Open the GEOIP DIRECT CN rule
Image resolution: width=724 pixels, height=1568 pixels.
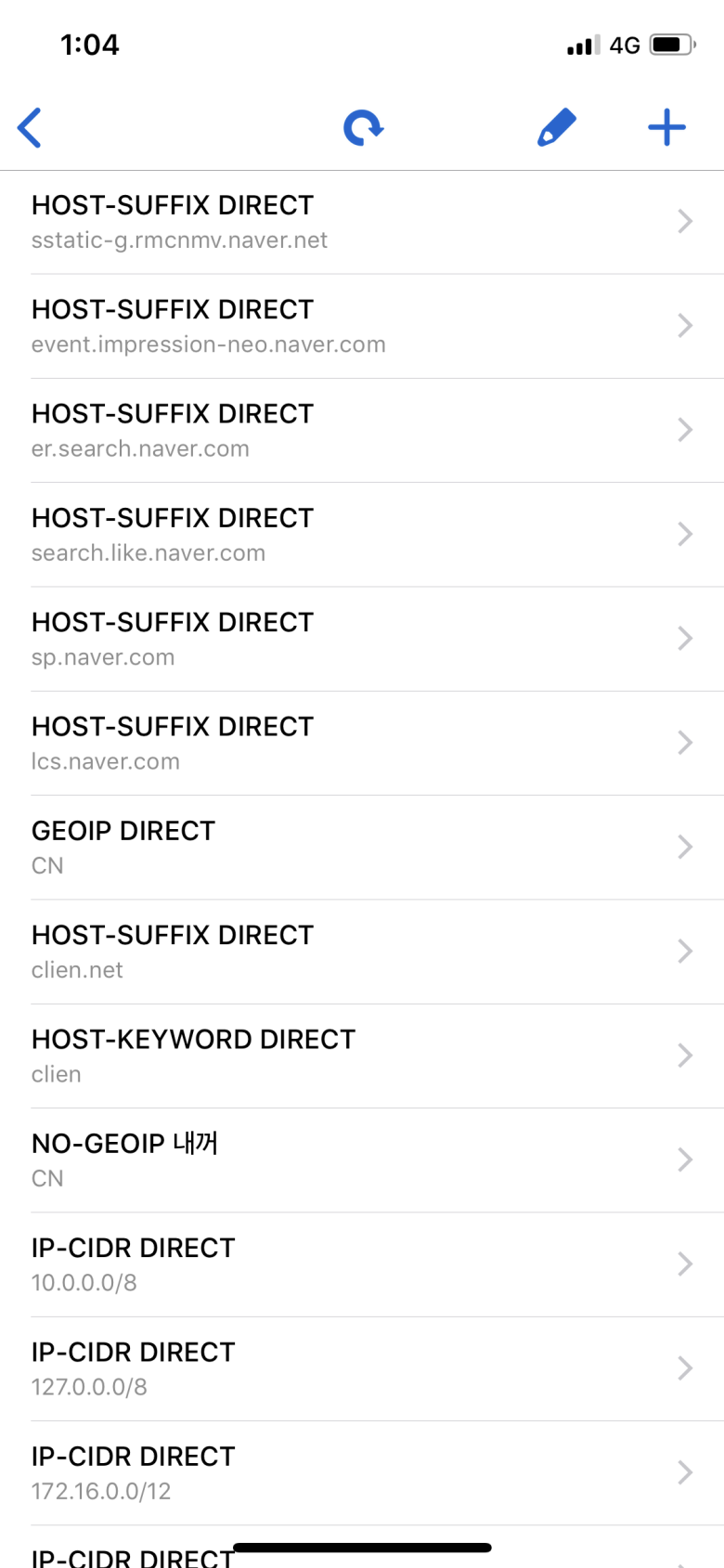278,847
